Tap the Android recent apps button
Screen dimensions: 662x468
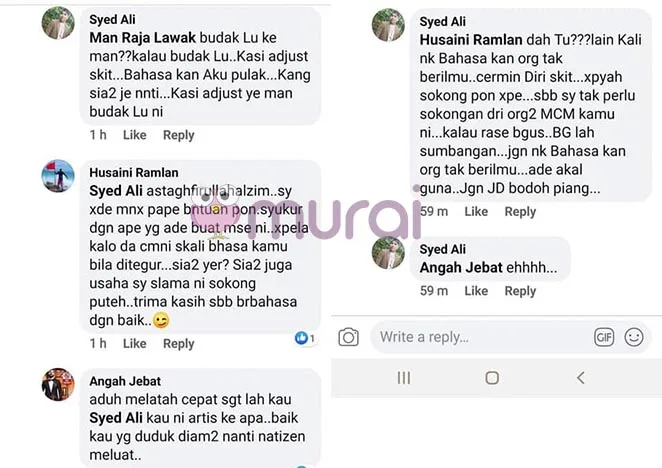(x=404, y=378)
